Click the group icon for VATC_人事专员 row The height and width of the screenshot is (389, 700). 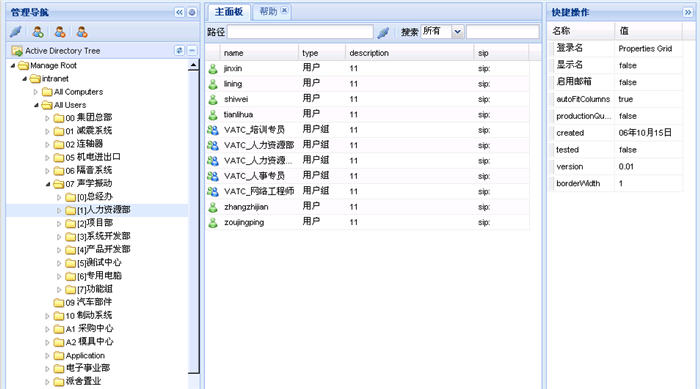click(x=213, y=176)
